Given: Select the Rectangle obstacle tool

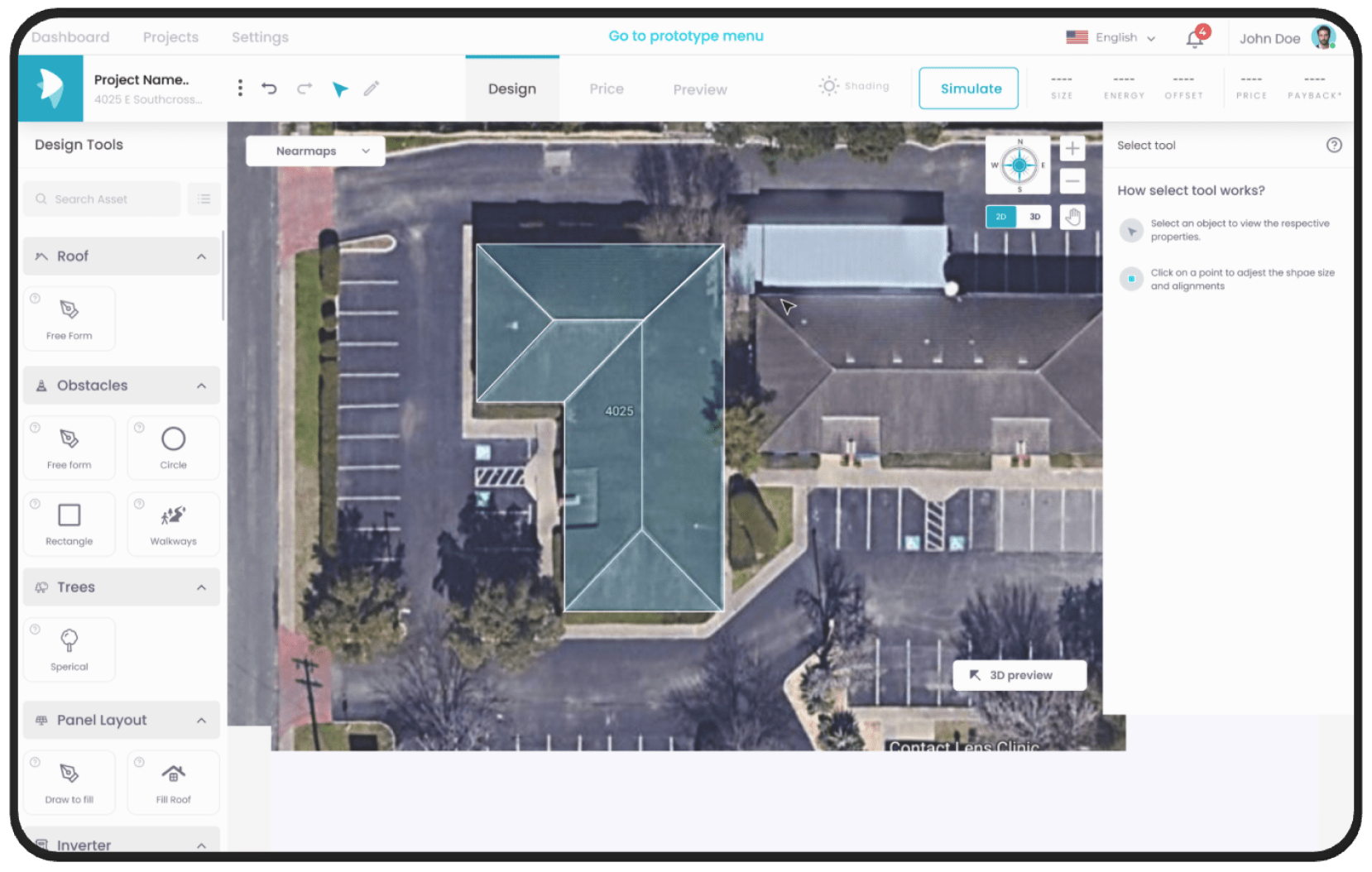Looking at the screenshot, I should [70, 524].
